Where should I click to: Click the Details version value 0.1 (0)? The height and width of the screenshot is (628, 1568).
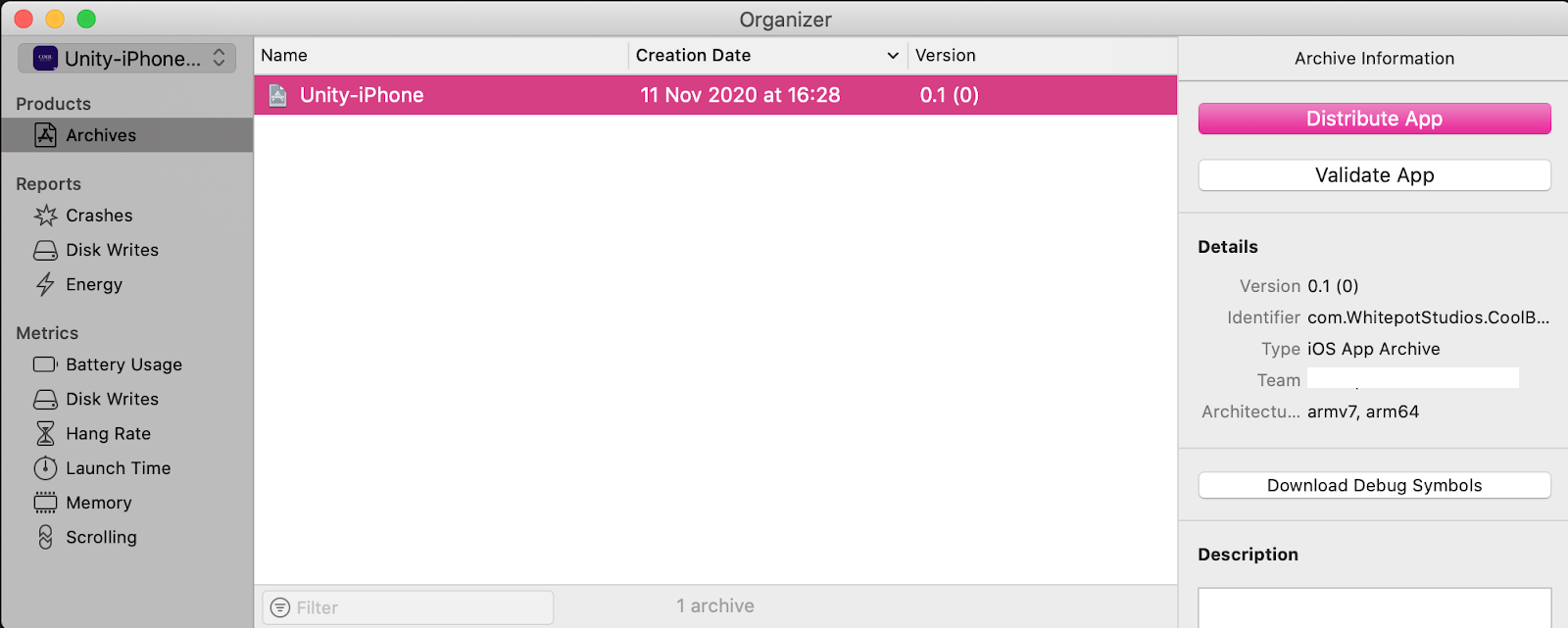pyautogui.click(x=1333, y=286)
